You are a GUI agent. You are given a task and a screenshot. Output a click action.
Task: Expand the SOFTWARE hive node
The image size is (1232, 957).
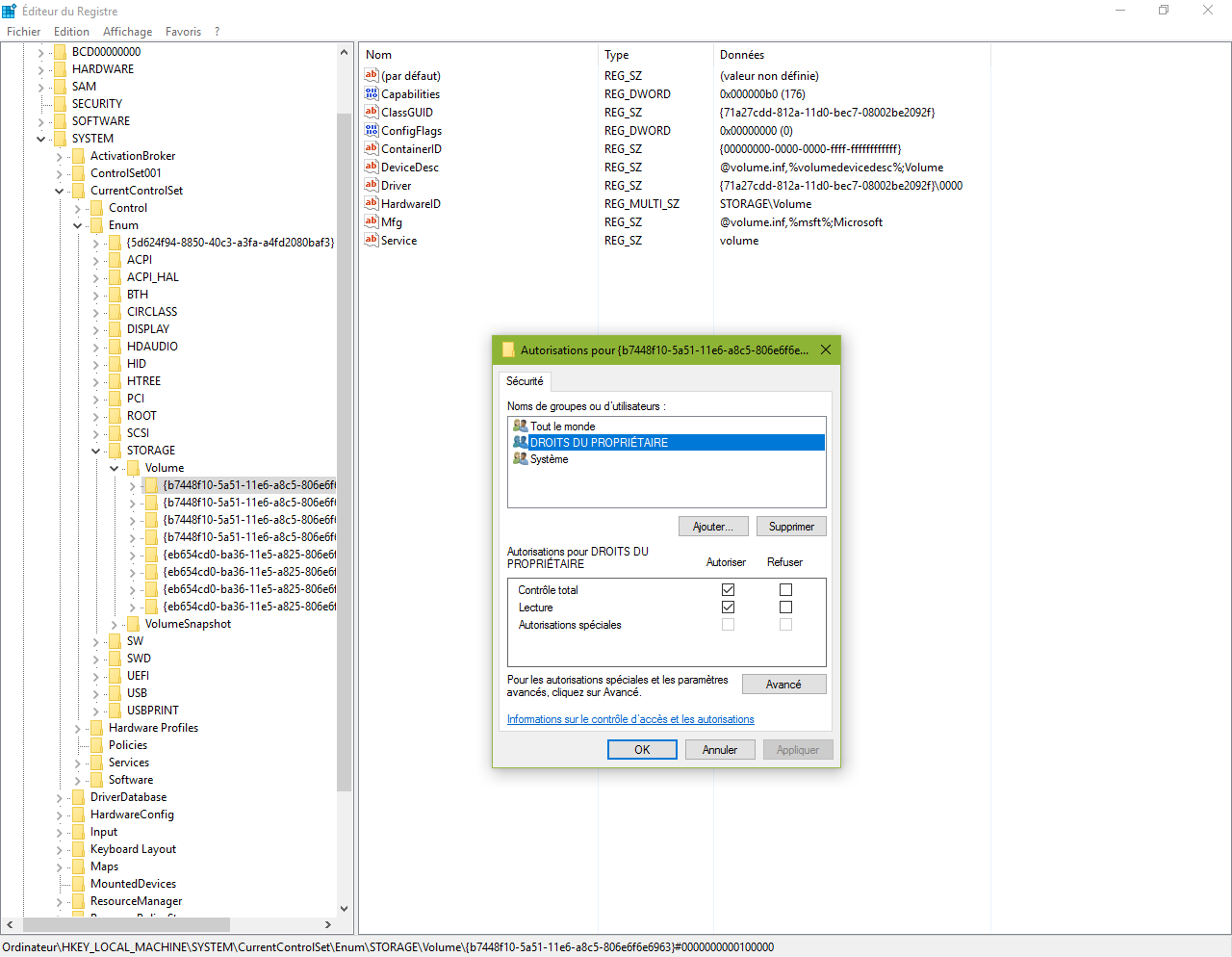(41, 121)
